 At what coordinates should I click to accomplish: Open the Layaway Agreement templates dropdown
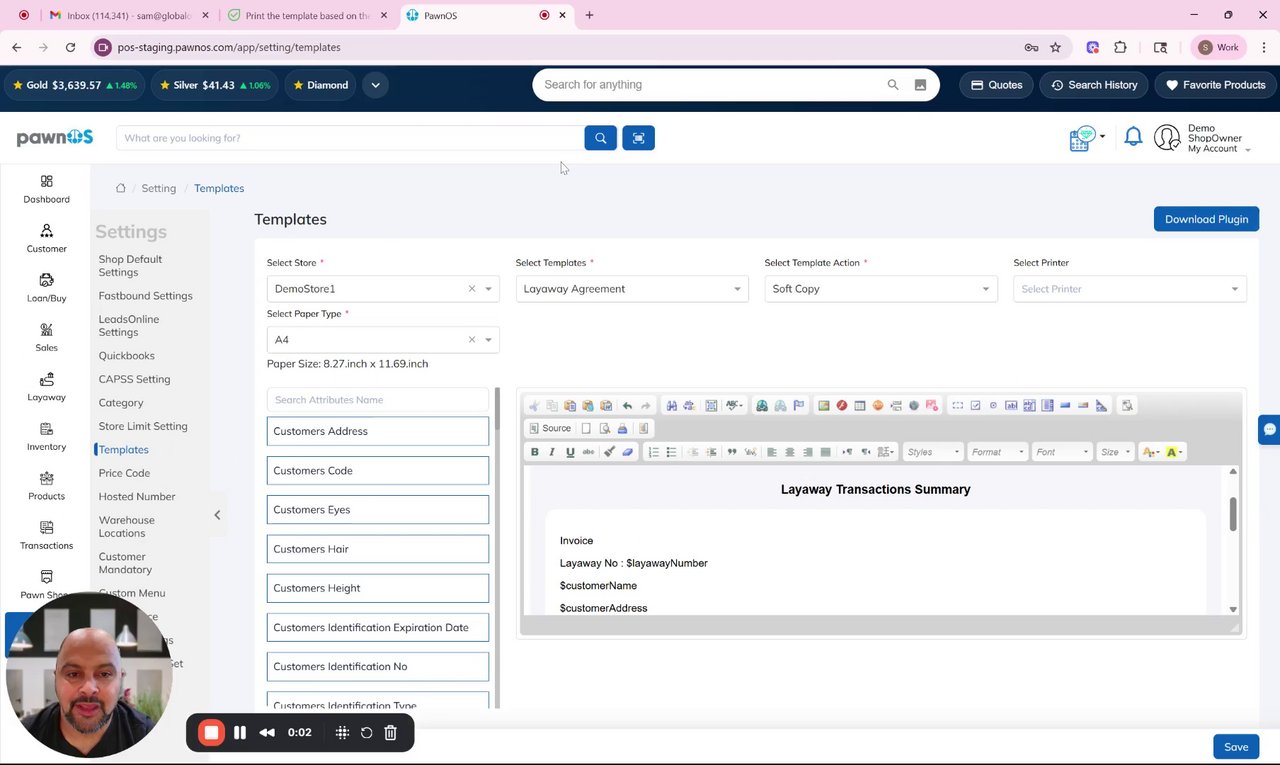coord(632,289)
